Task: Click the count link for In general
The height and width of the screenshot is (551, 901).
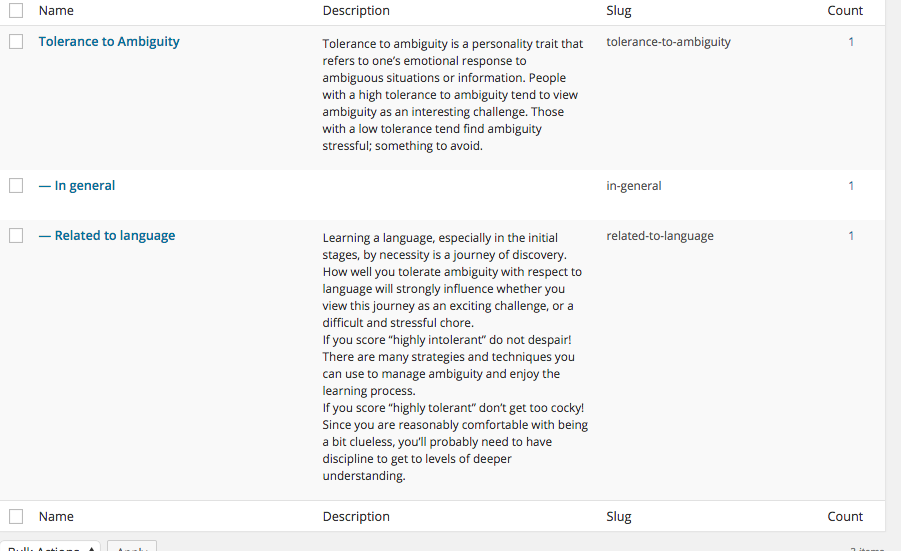Action: (x=851, y=186)
